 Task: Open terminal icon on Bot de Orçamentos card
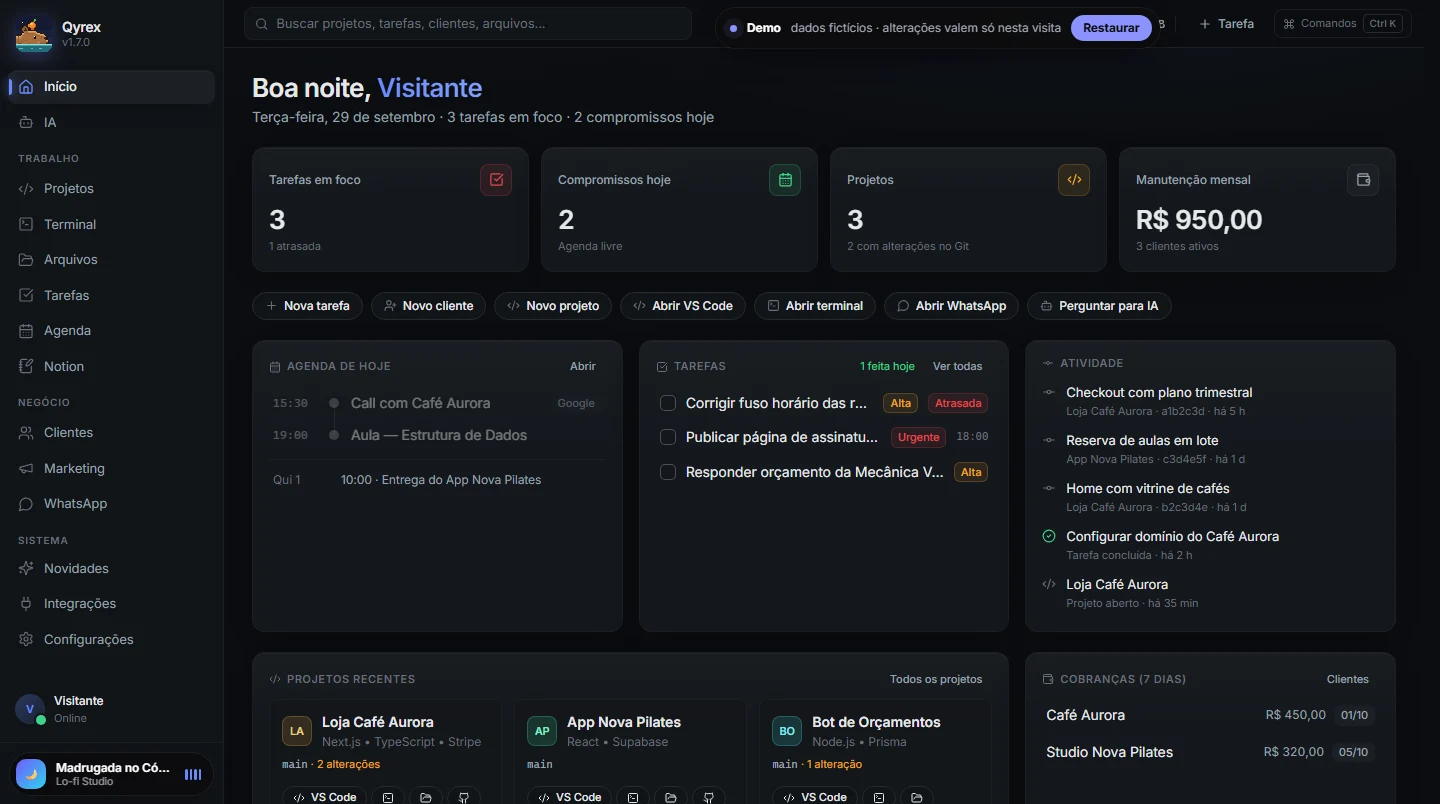click(x=878, y=797)
